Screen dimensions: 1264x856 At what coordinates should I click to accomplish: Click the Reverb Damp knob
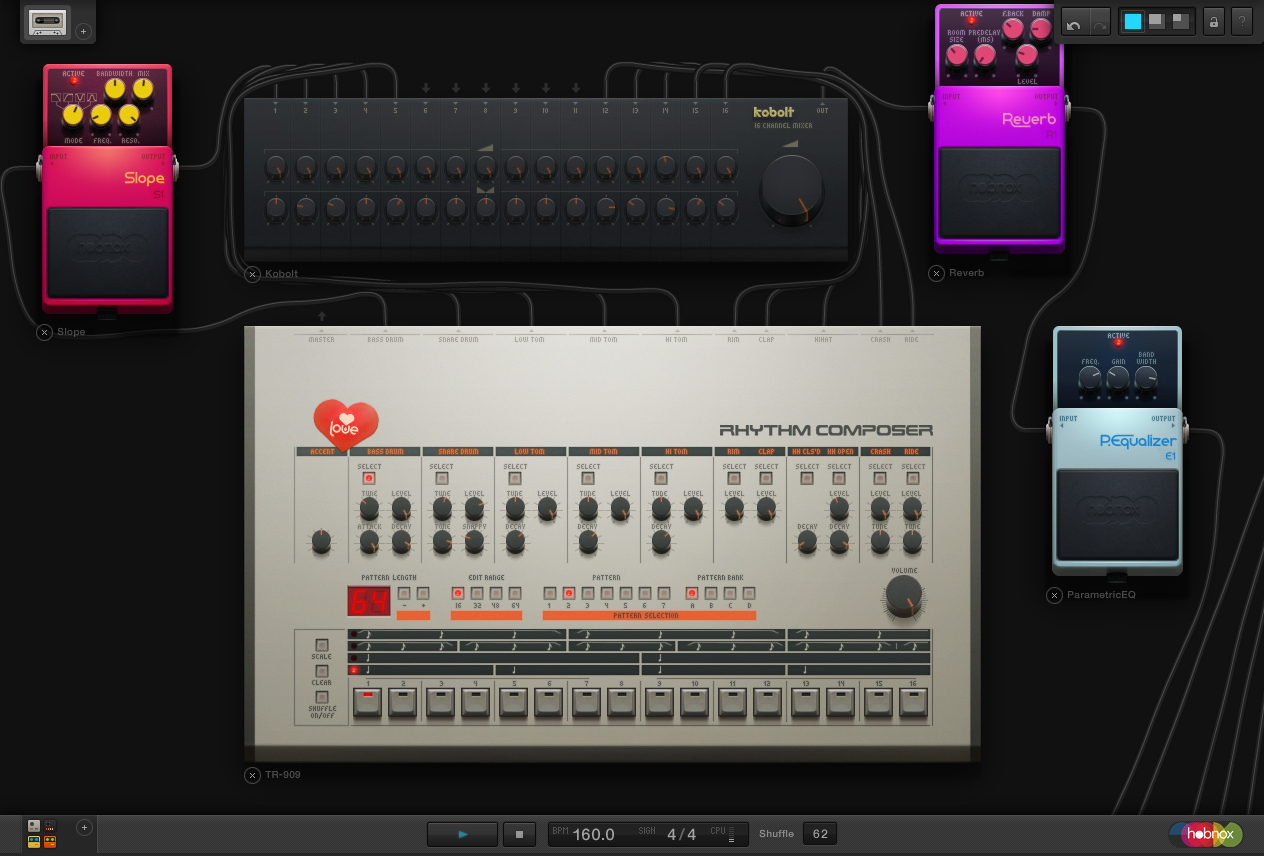pos(1041,29)
